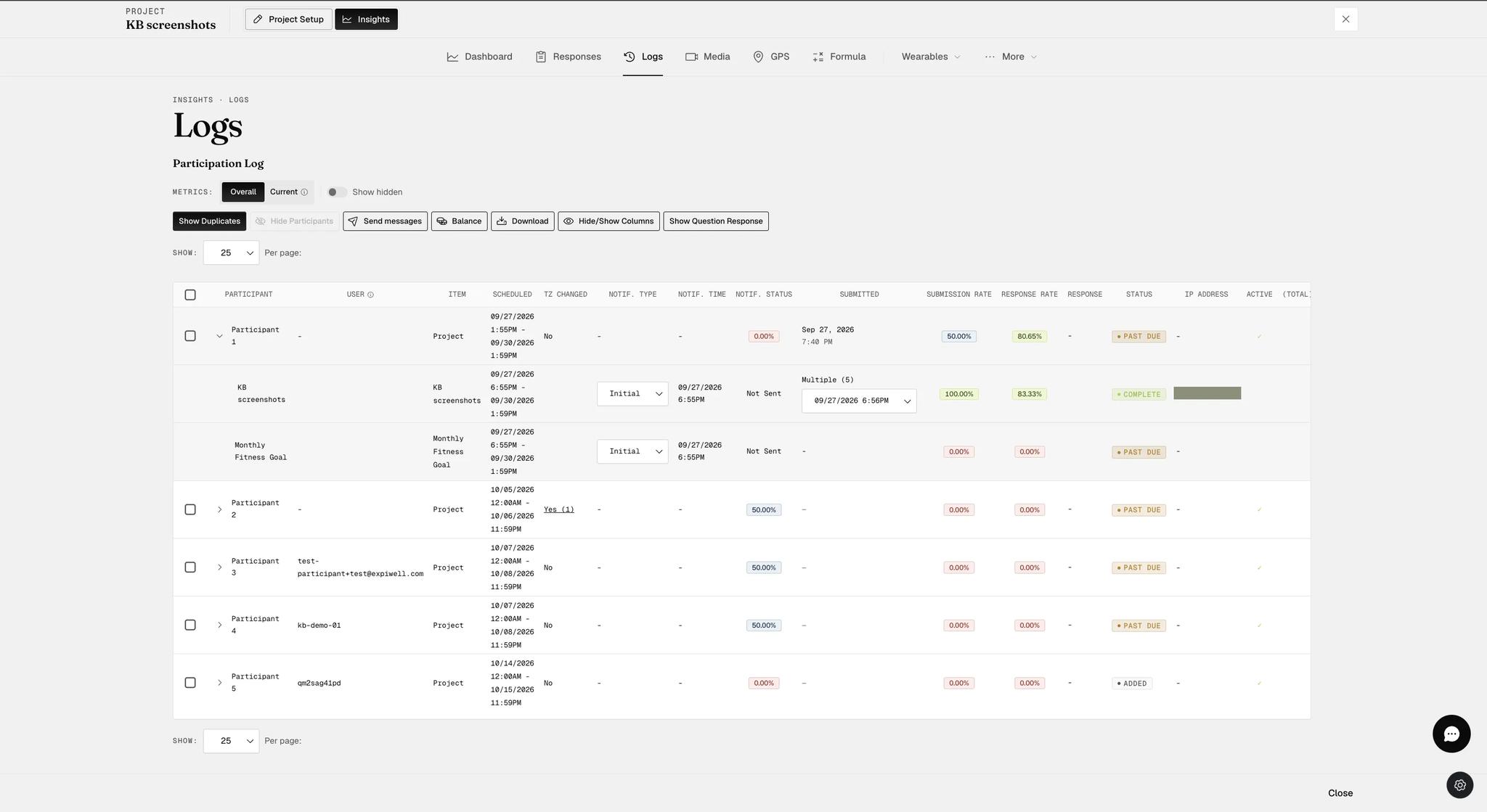
Task: Expand the Participant 2 row
Action: pyautogui.click(x=219, y=509)
